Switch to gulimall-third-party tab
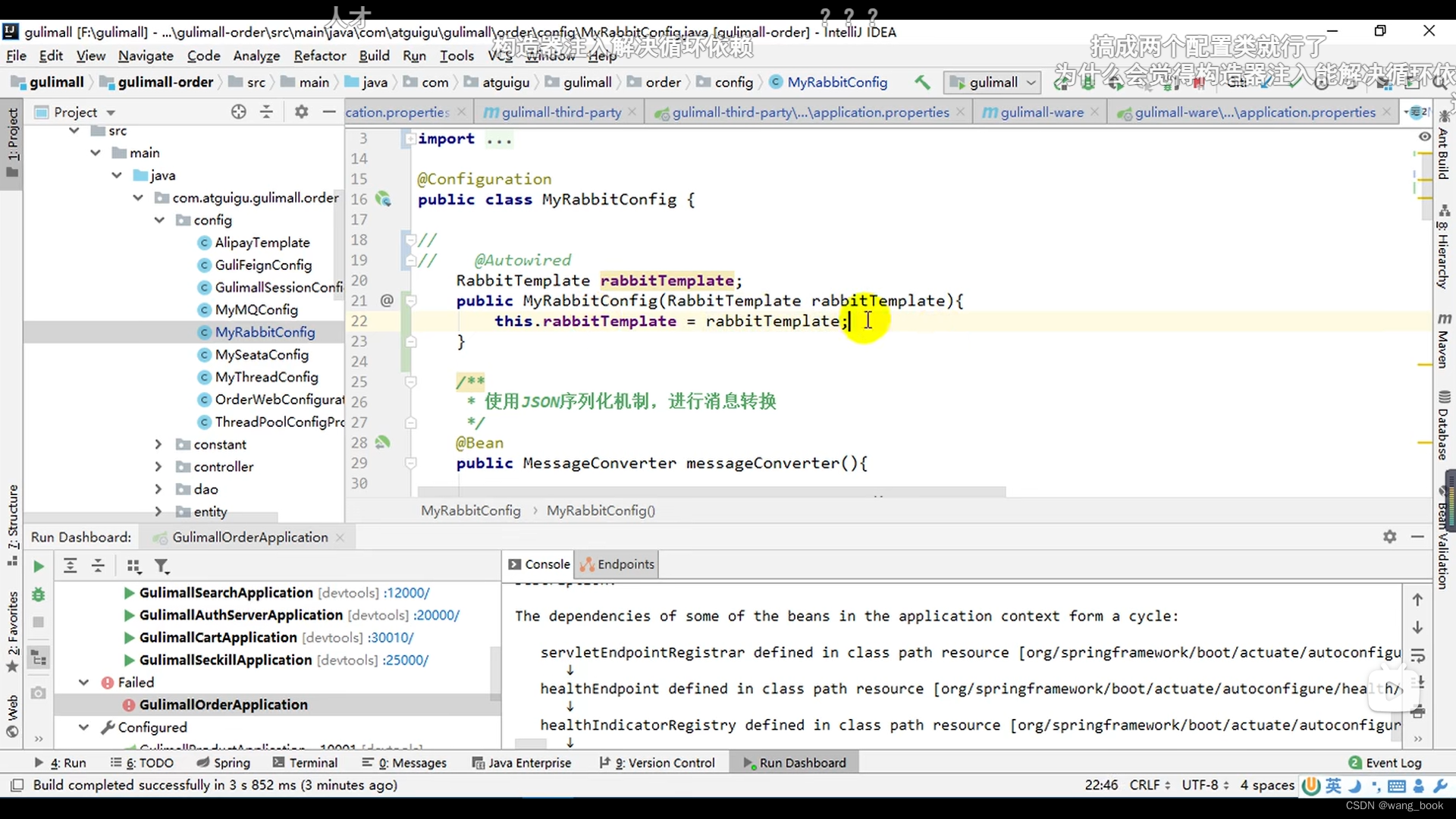Viewport: 1456px width, 819px height. point(561,112)
